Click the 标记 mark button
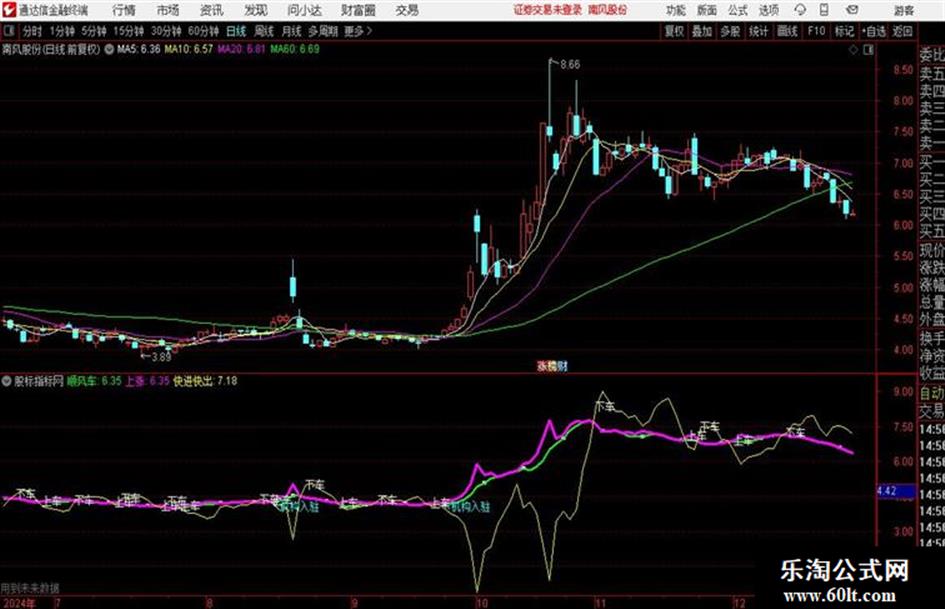The width and height of the screenshot is (945, 609). 844,31
